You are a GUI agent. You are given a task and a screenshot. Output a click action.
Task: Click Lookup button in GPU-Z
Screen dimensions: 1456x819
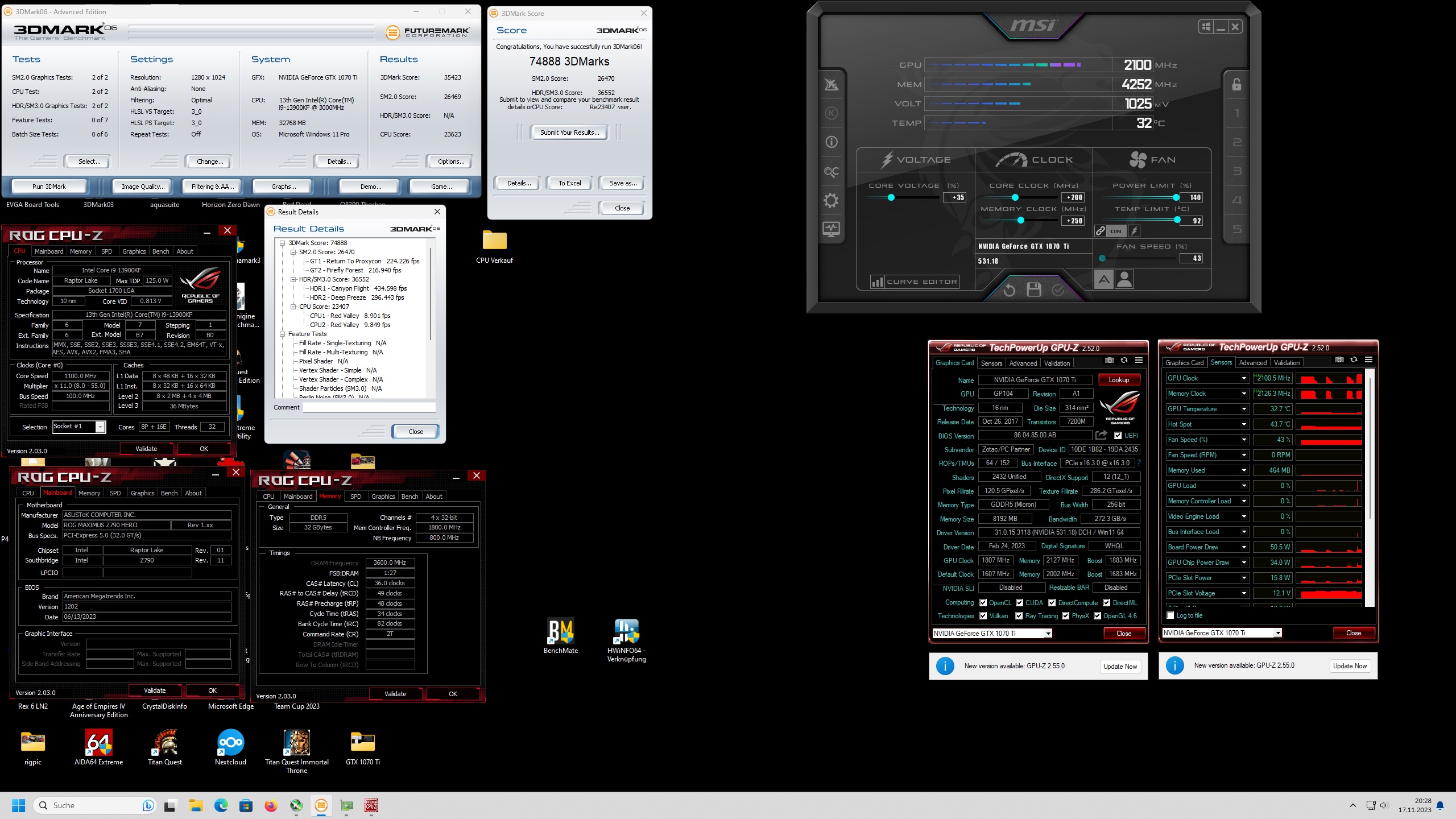[x=1119, y=380]
